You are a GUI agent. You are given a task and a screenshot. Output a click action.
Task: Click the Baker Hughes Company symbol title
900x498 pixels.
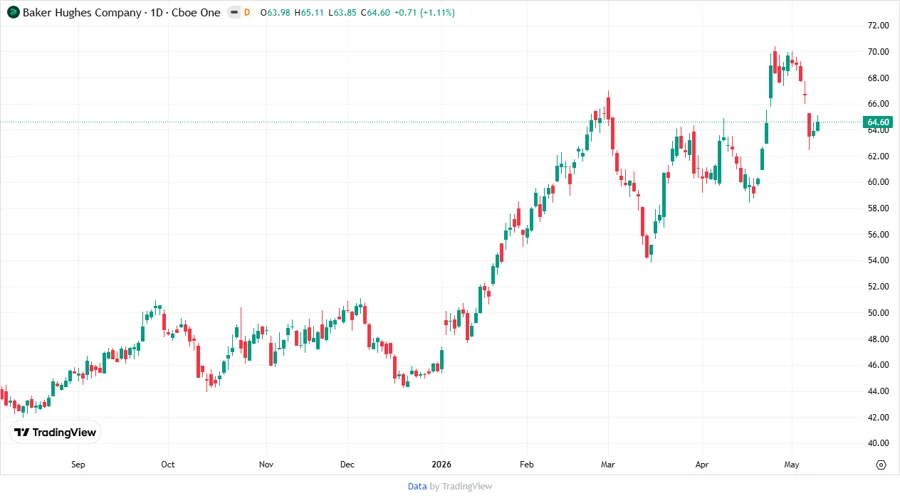click(82, 13)
